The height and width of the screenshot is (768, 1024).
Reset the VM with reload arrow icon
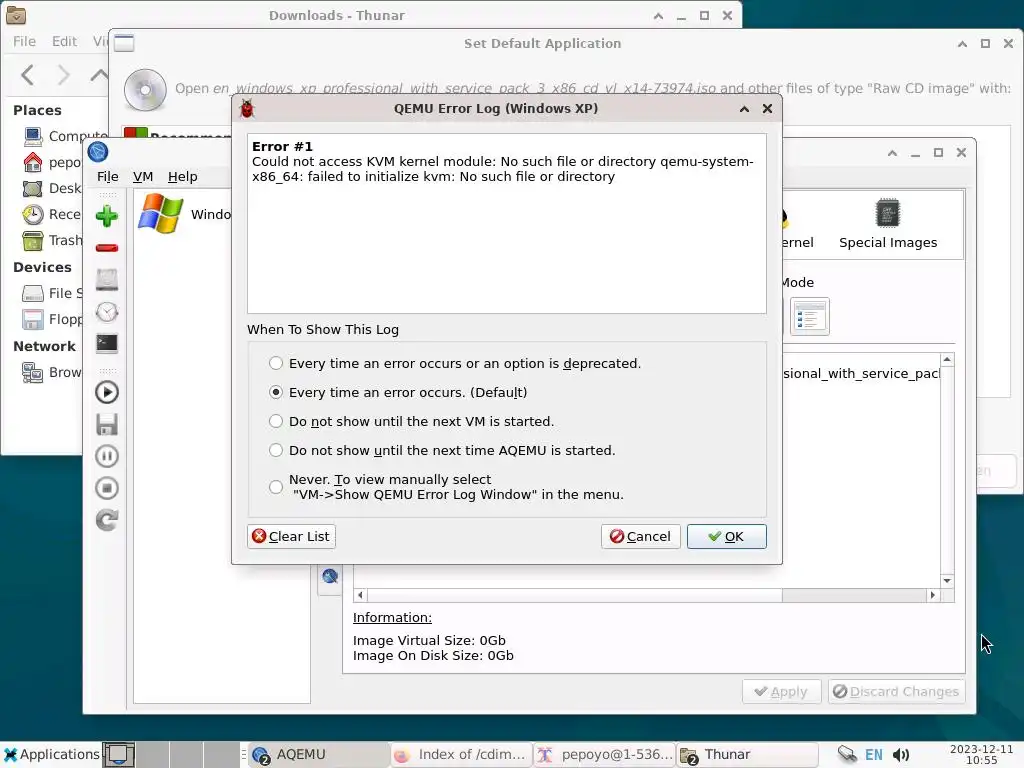[106, 520]
